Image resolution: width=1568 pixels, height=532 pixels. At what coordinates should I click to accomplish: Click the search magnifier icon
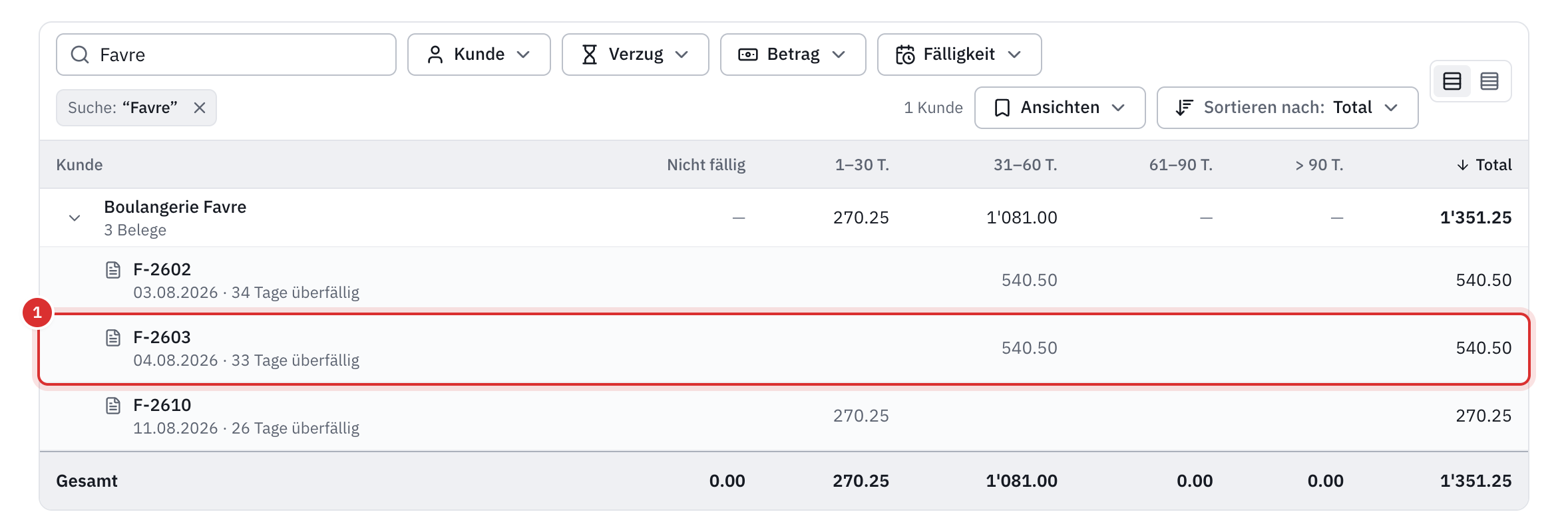pyautogui.click(x=80, y=55)
